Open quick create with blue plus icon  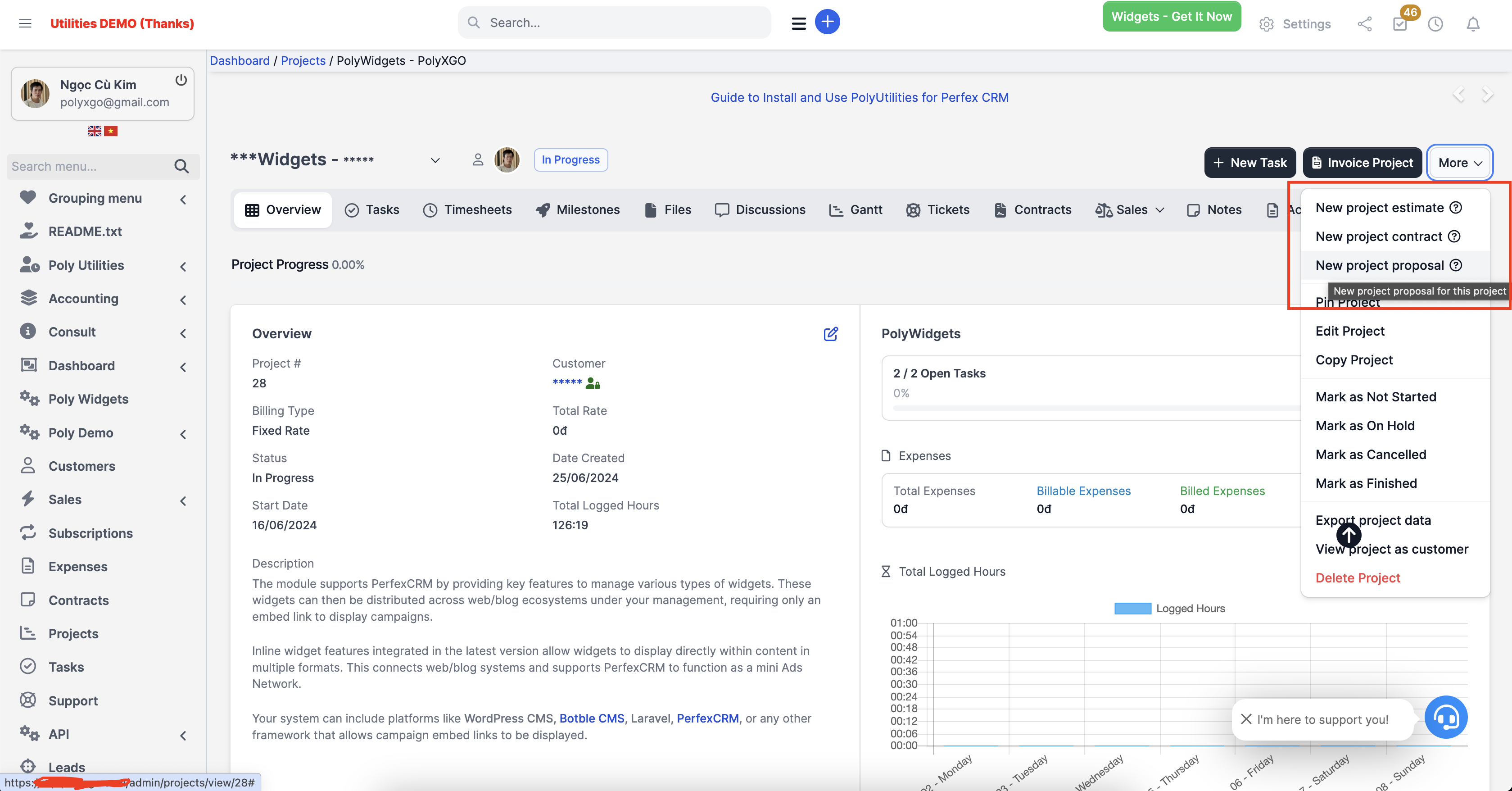tap(827, 22)
